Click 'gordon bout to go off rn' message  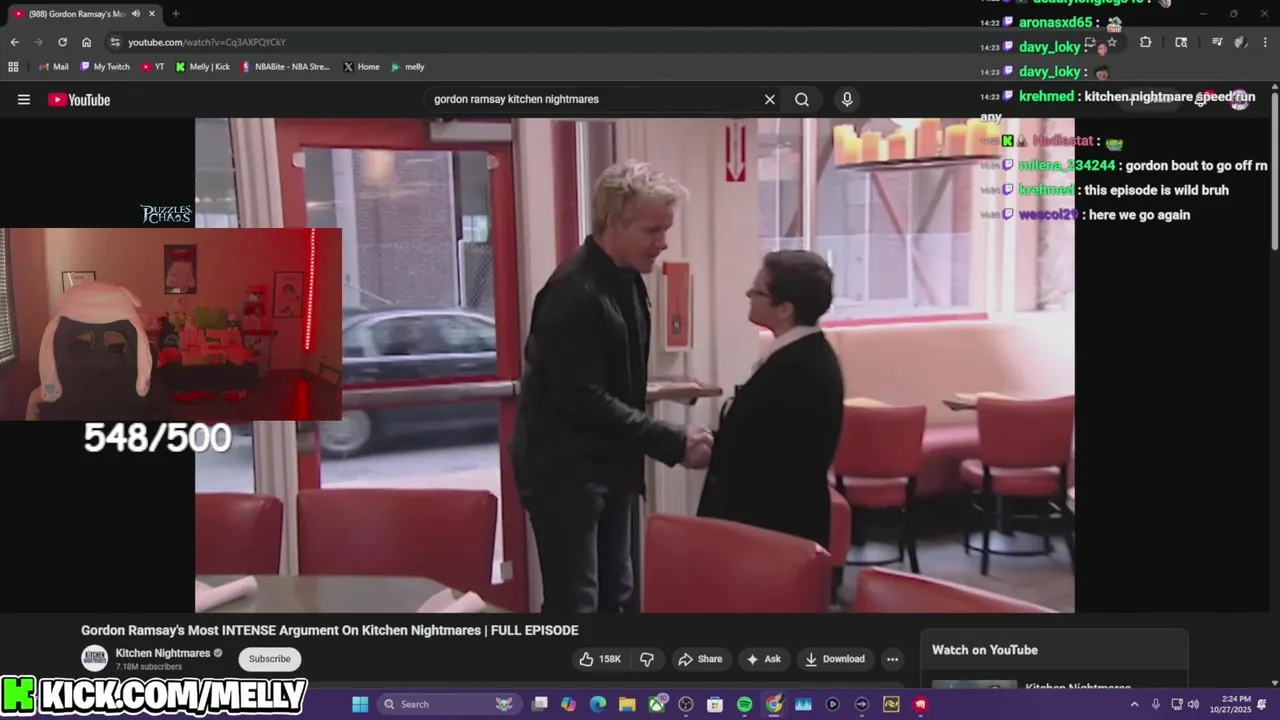pos(1196,166)
